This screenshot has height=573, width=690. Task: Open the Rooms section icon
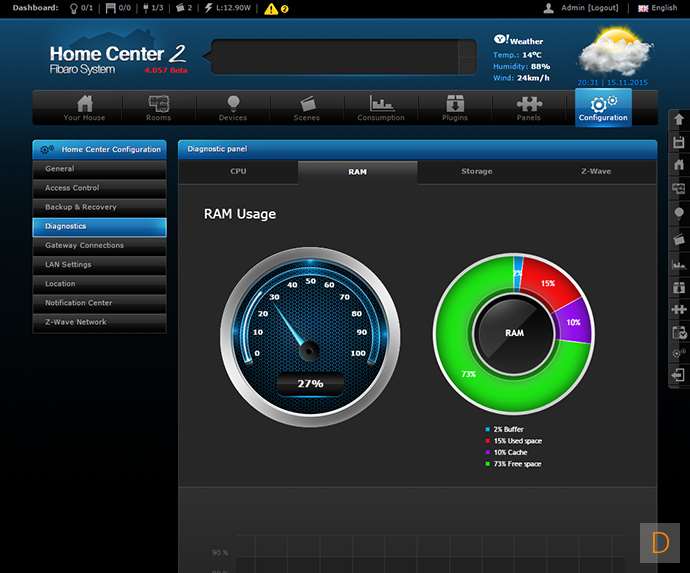click(158, 107)
